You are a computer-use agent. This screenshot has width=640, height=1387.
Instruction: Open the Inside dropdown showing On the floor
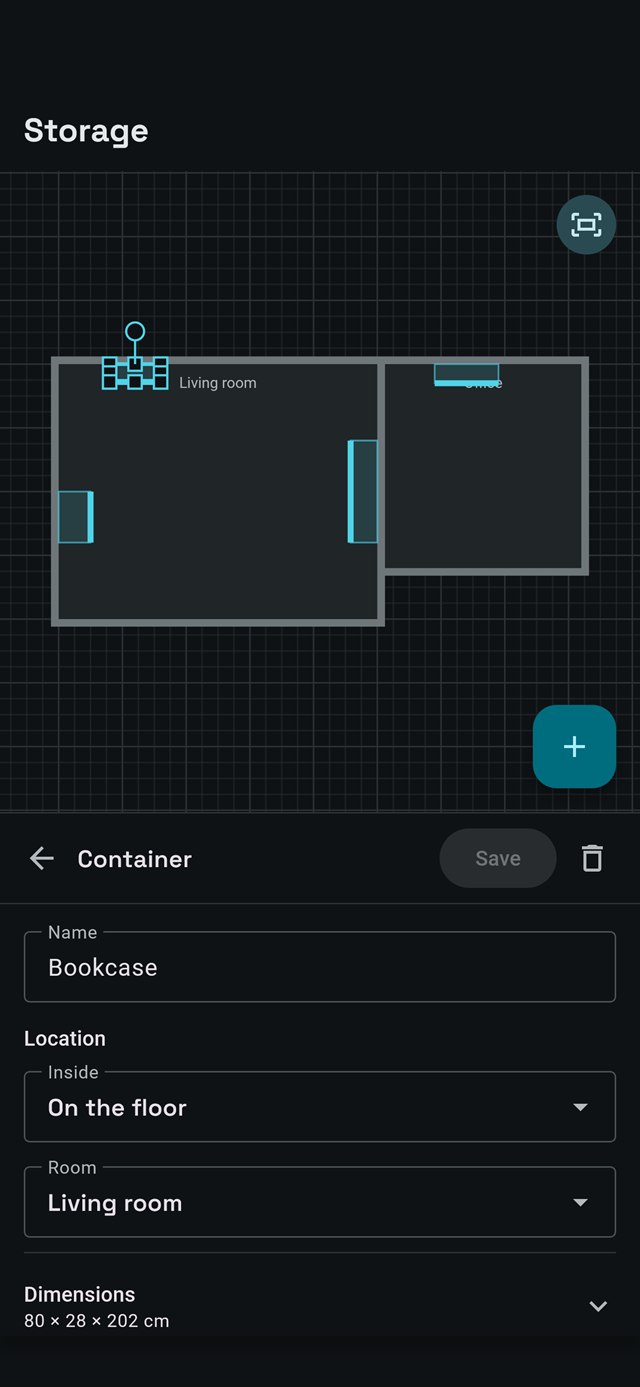pos(320,1107)
